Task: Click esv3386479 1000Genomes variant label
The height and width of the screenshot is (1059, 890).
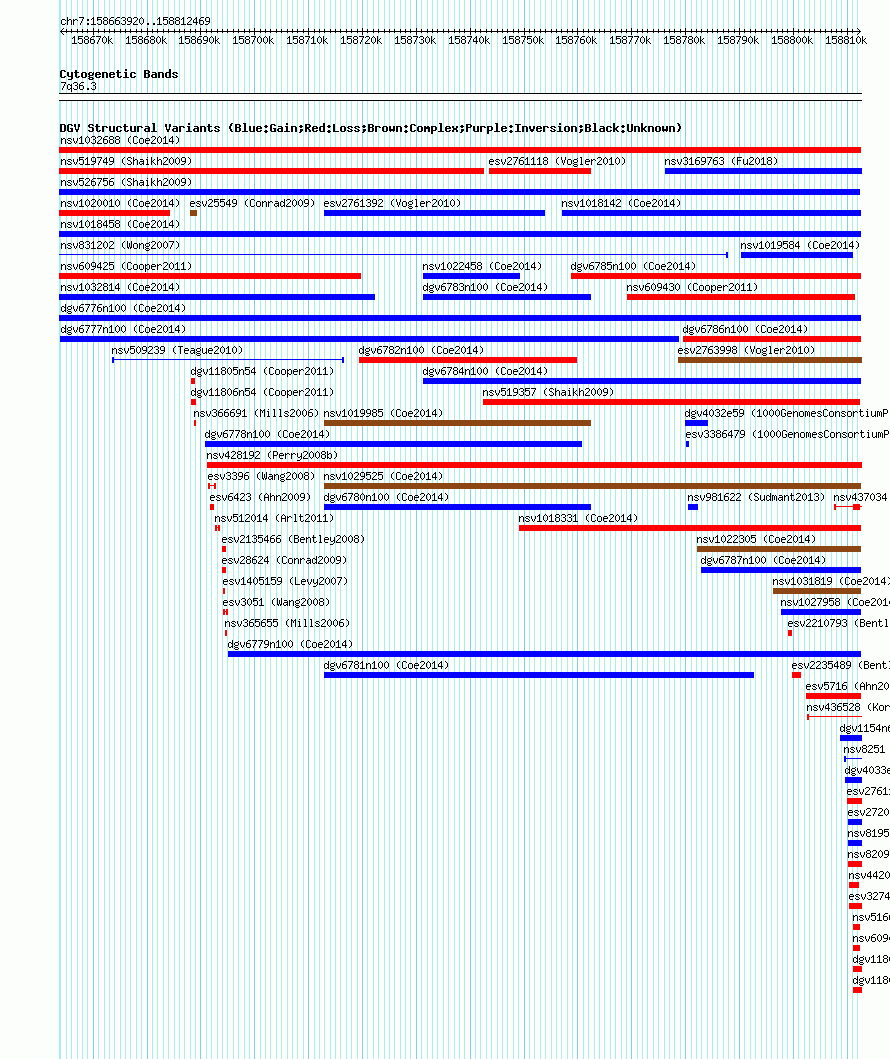Action: click(787, 434)
